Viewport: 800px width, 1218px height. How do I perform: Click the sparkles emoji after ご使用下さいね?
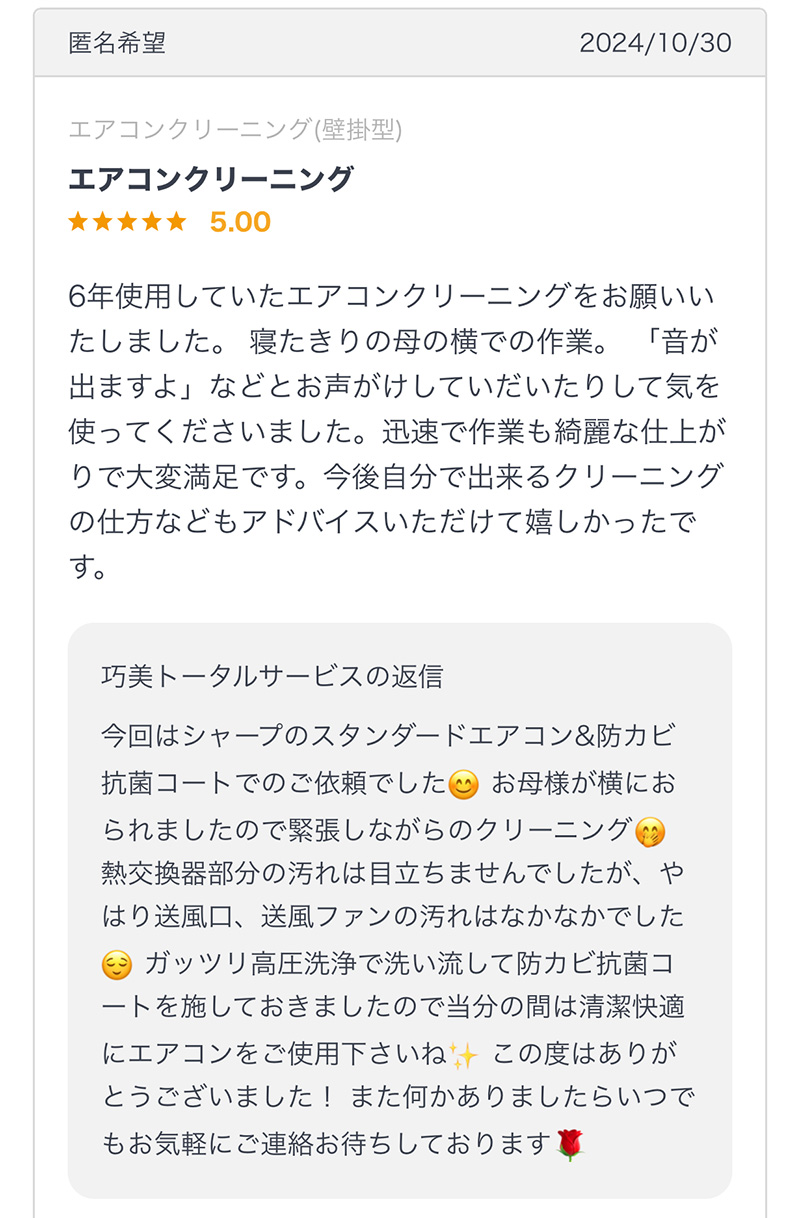(463, 1054)
